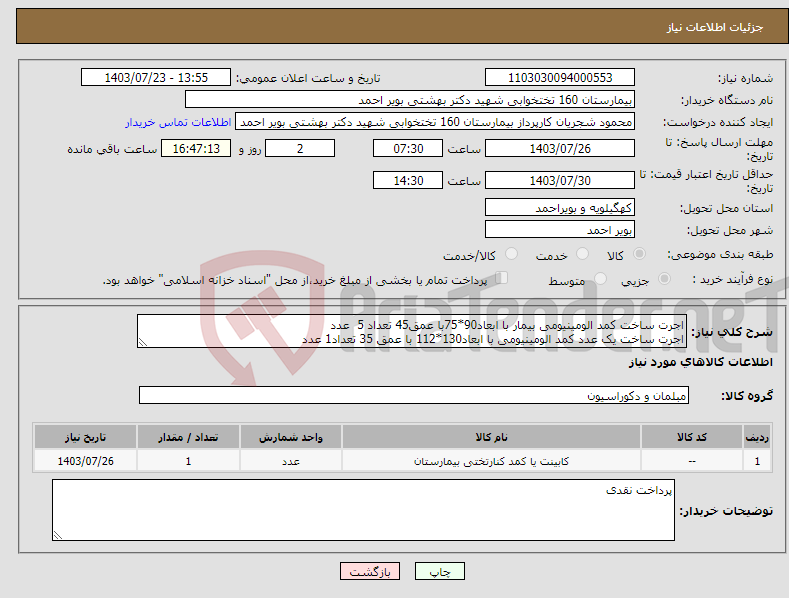Click the goods group مبلمان و دکوراسیون field
Image resolution: width=789 pixels, height=598 pixels.
pyautogui.click(x=414, y=395)
